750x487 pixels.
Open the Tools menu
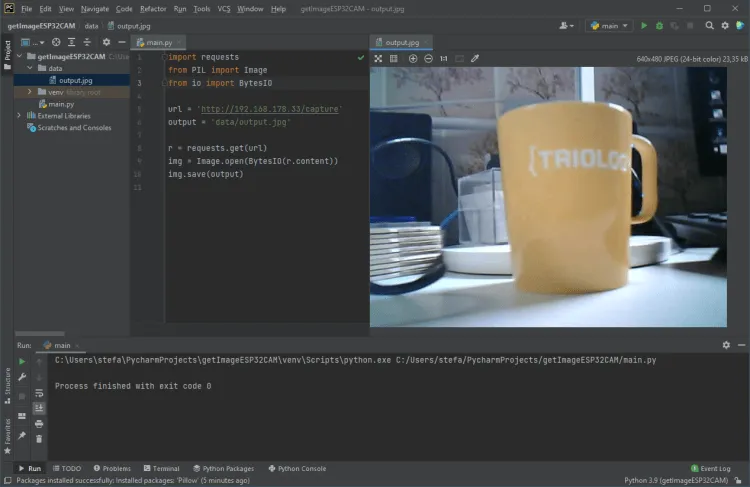click(x=202, y=9)
